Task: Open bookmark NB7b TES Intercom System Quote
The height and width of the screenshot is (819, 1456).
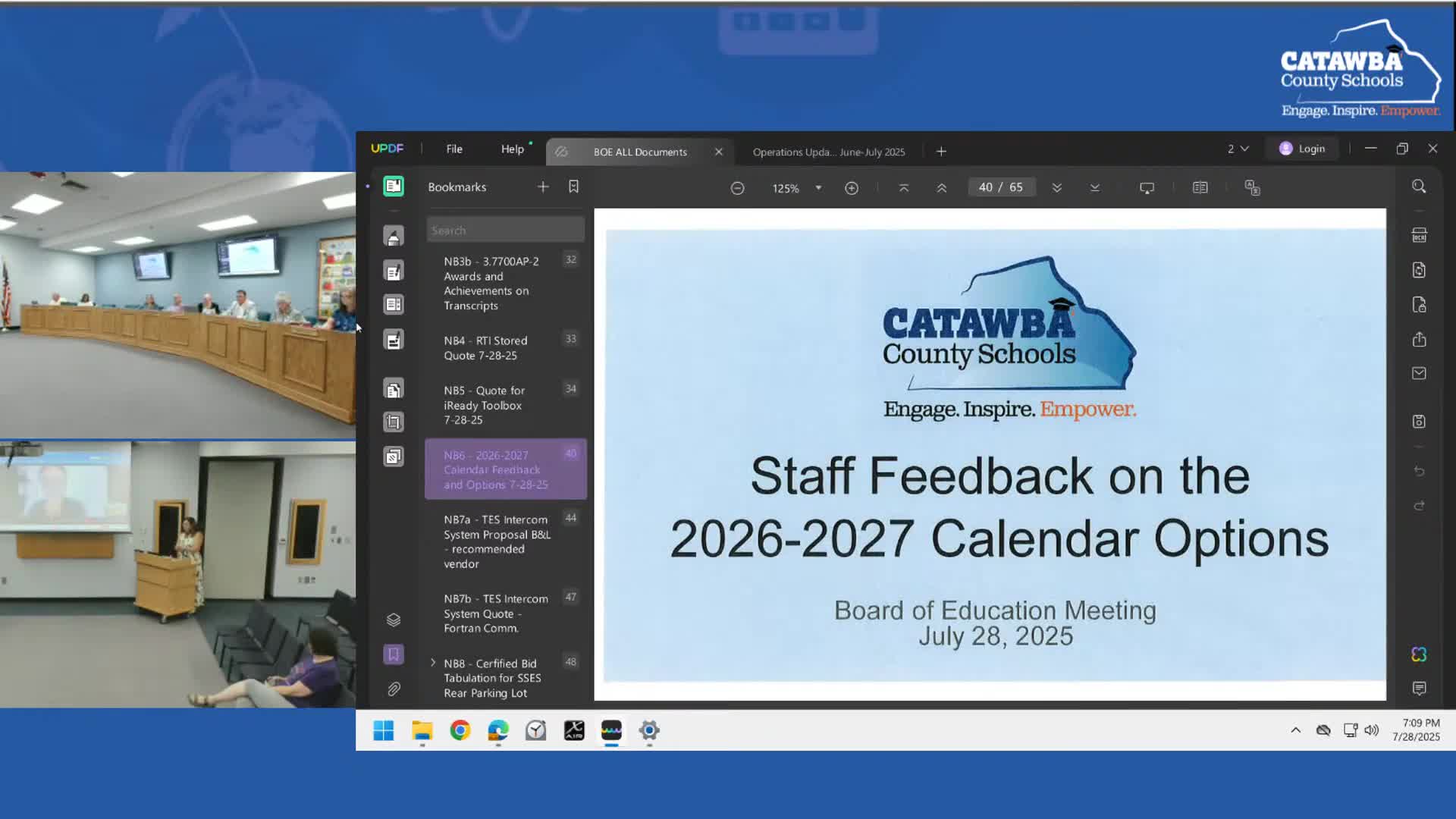Action: (x=505, y=613)
